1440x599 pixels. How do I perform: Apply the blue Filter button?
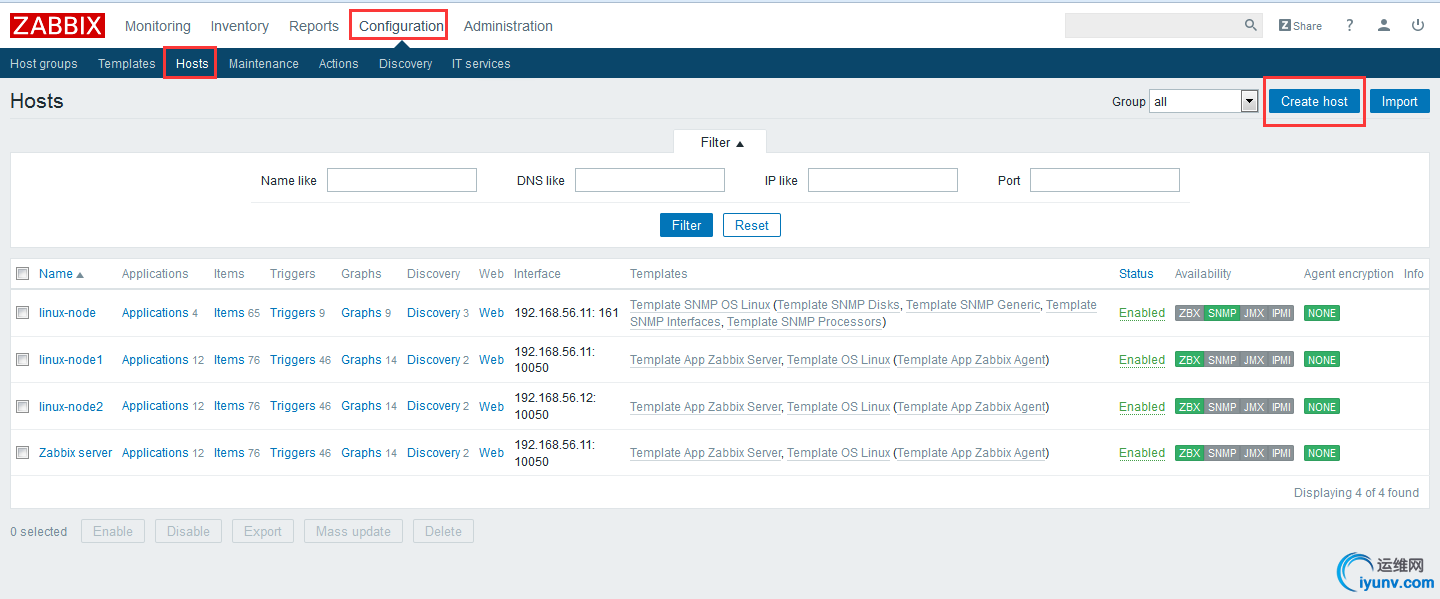click(x=687, y=225)
